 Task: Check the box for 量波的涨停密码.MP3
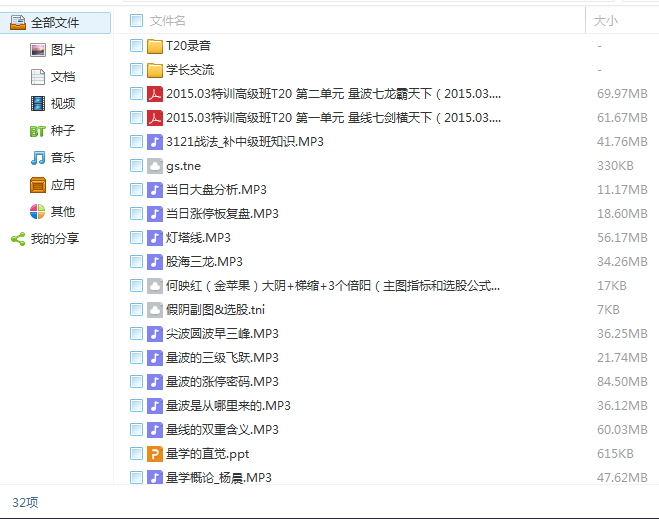tap(136, 382)
